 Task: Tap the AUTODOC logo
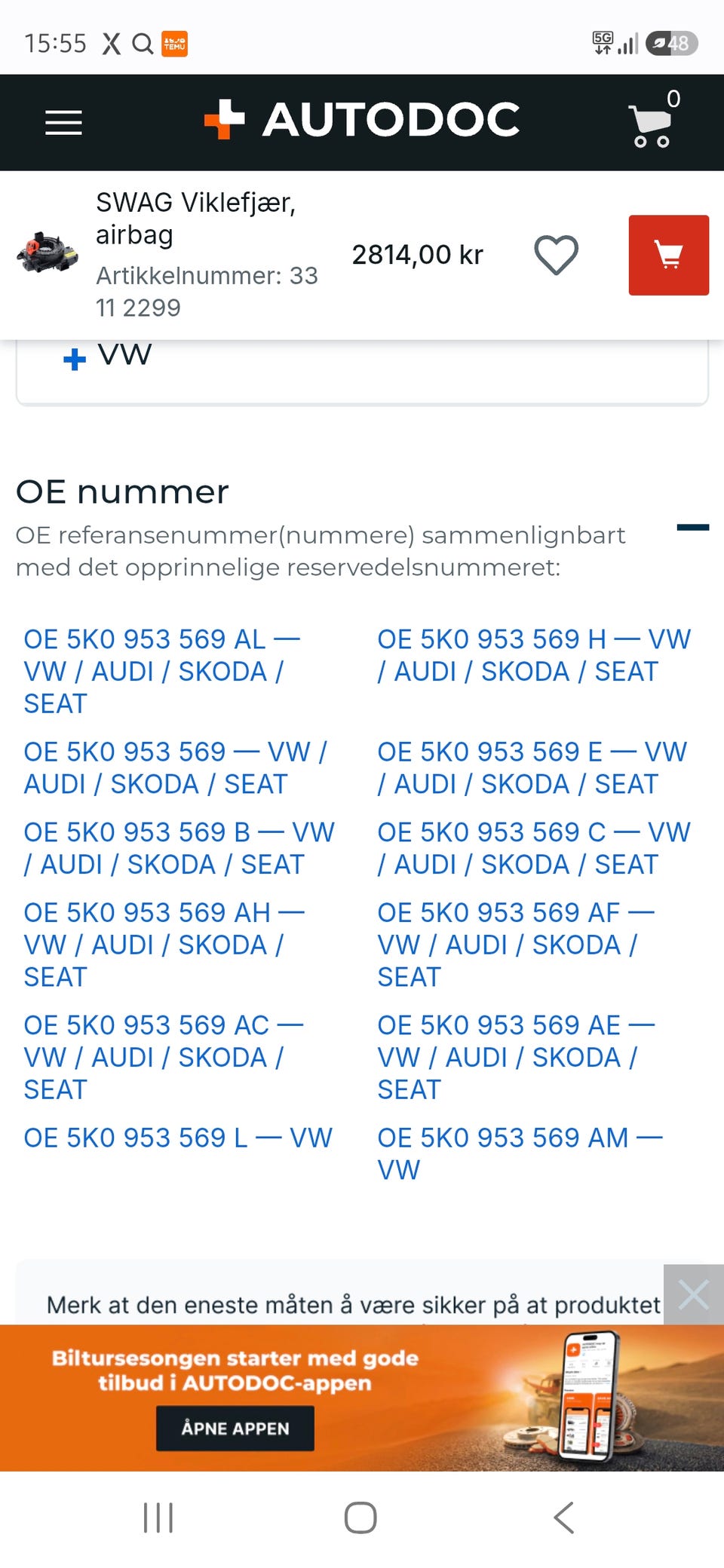[362, 120]
